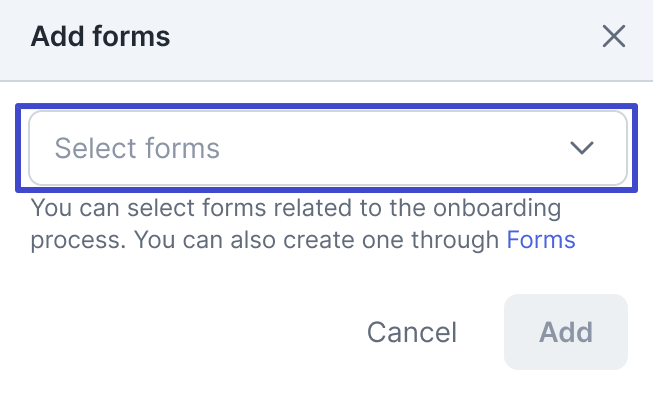Screen dimensions: 653x398
Task: Close the Add forms dialog
Action: pyautogui.click(x=613, y=36)
